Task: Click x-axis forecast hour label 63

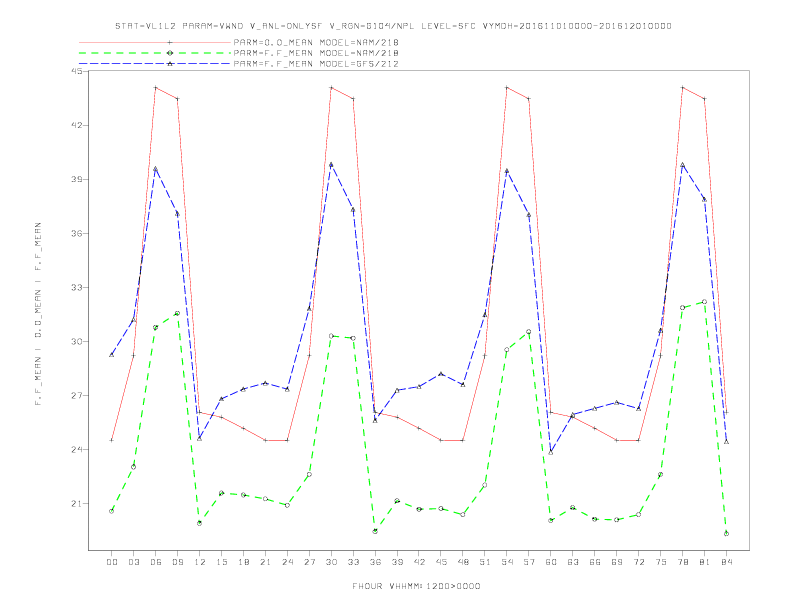Action: (573, 562)
